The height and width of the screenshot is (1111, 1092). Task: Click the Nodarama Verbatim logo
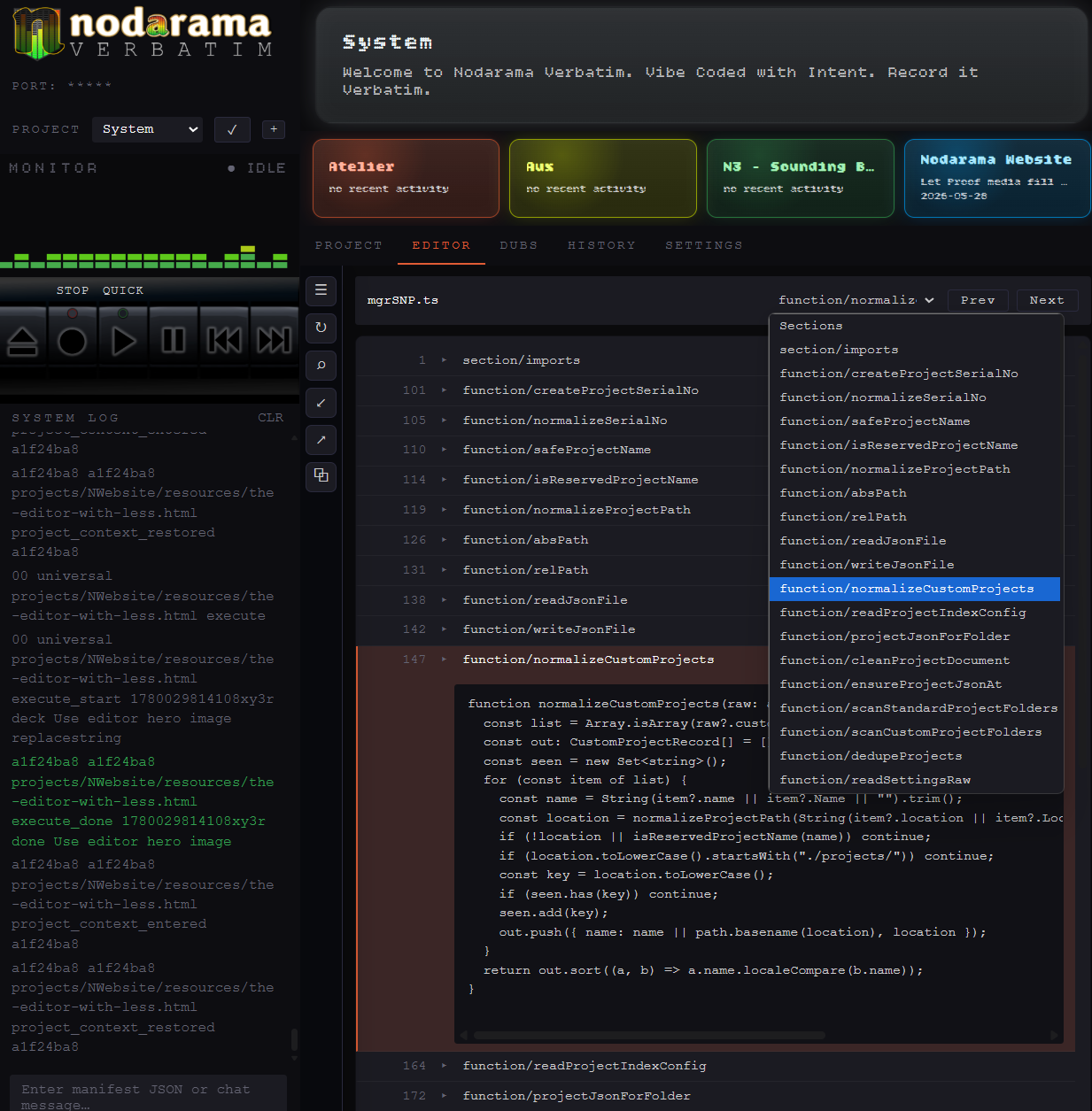point(143,33)
